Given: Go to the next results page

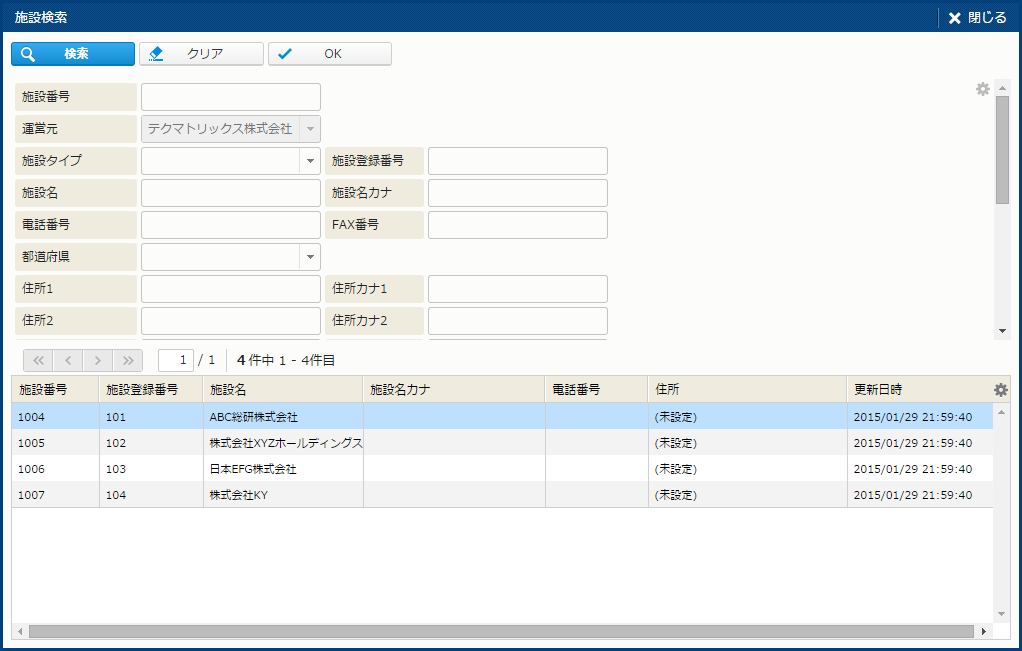Looking at the screenshot, I should click(97, 360).
